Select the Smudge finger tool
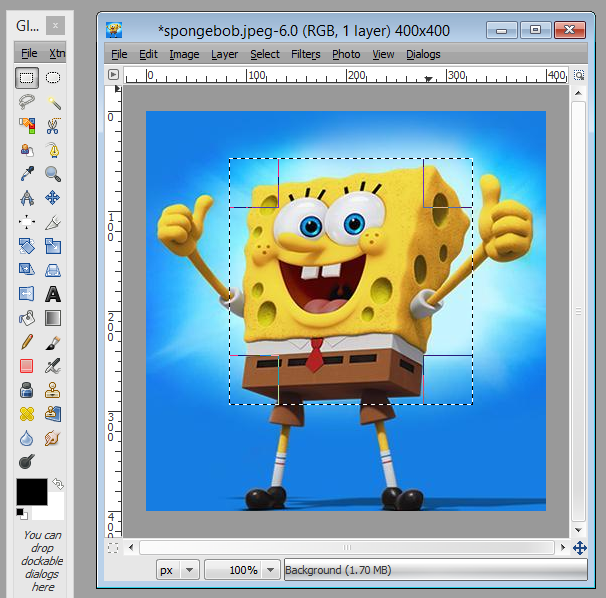This screenshot has height=598, width=606. click(53, 438)
